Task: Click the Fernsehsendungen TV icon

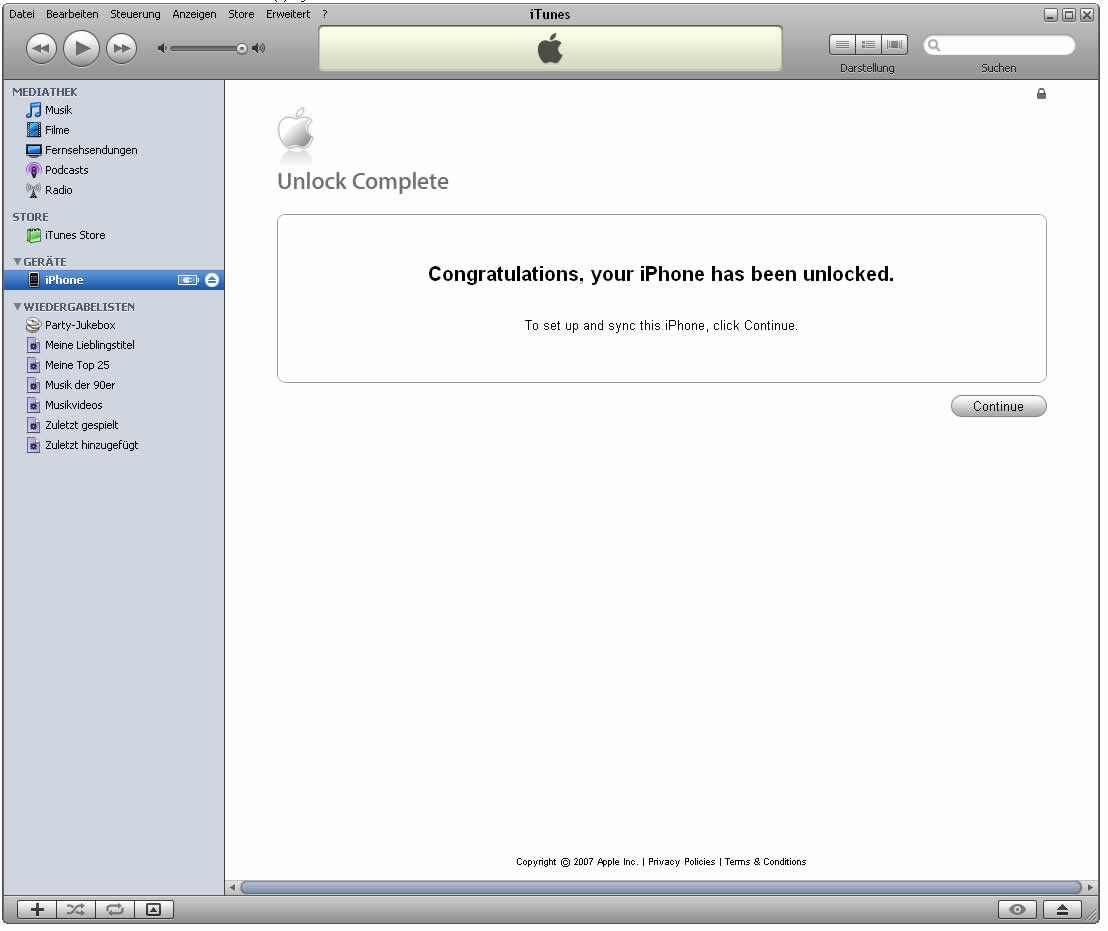Action: click(x=33, y=150)
